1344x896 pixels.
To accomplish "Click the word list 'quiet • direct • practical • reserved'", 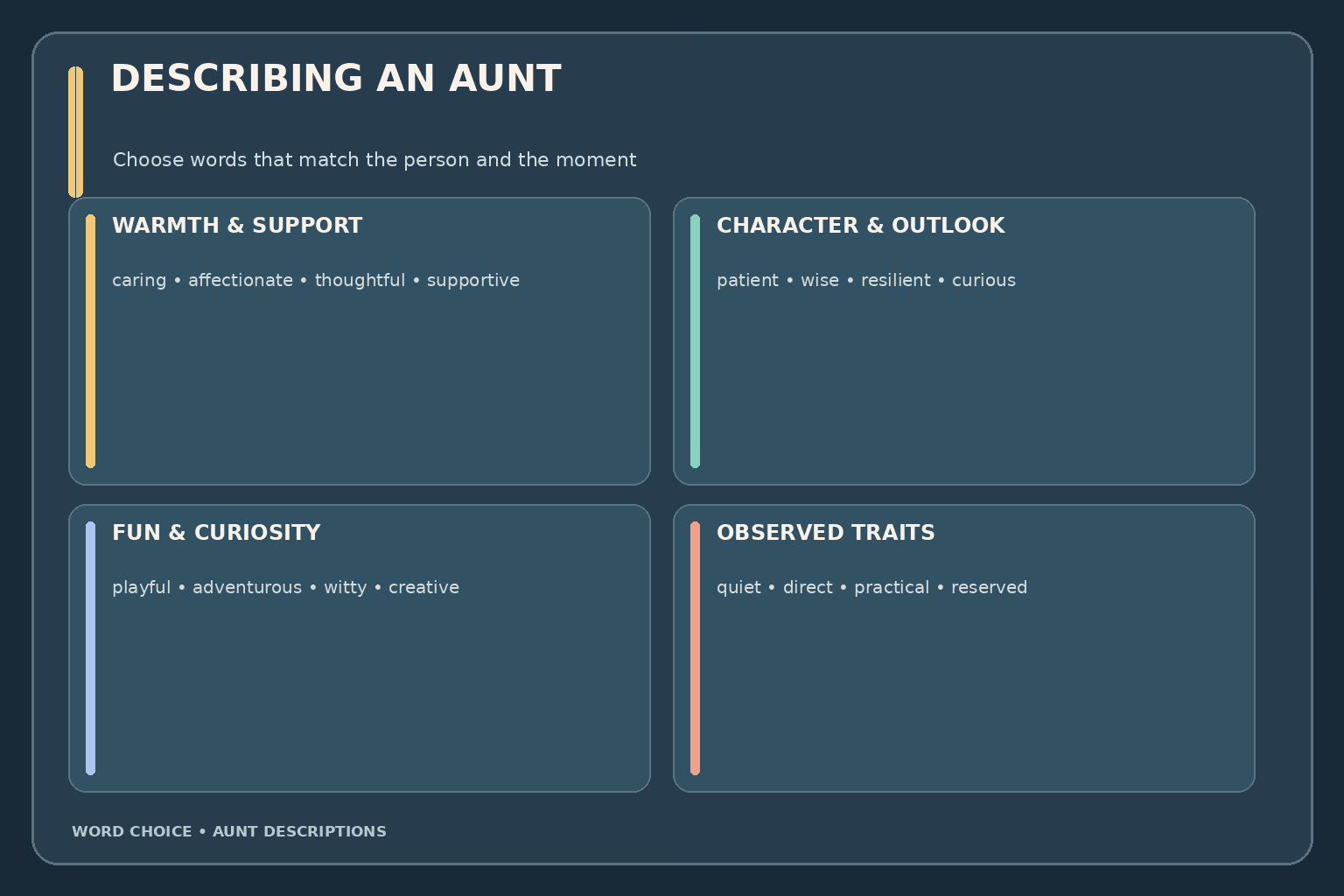I will (x=871, y=587).
